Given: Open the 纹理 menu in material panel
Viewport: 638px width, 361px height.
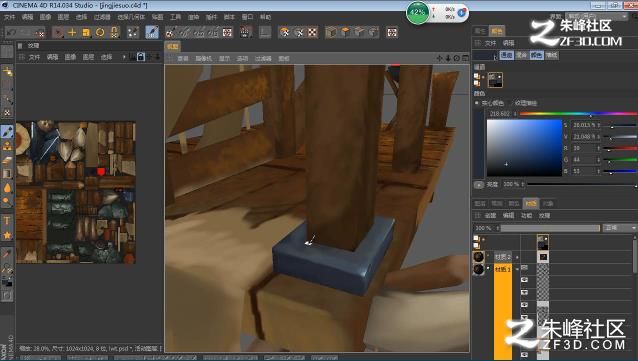Looking at the screenshot, I should (x=544, y=215).
